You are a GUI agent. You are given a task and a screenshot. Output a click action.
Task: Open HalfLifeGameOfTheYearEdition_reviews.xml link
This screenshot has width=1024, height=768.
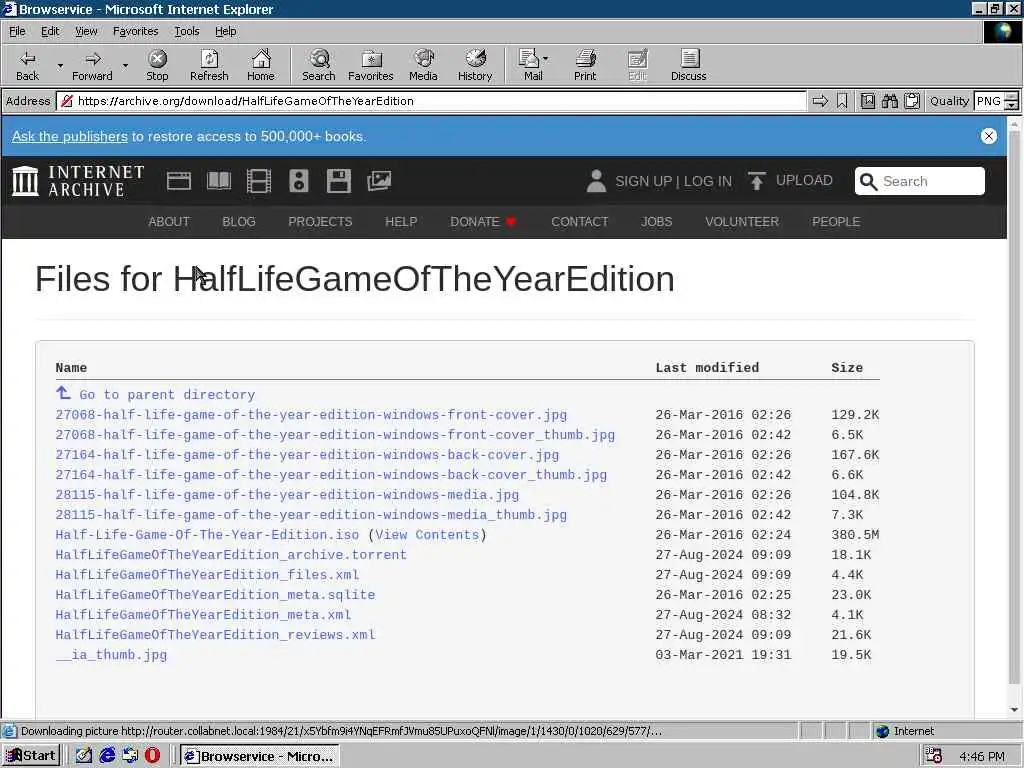click(216, 635)
